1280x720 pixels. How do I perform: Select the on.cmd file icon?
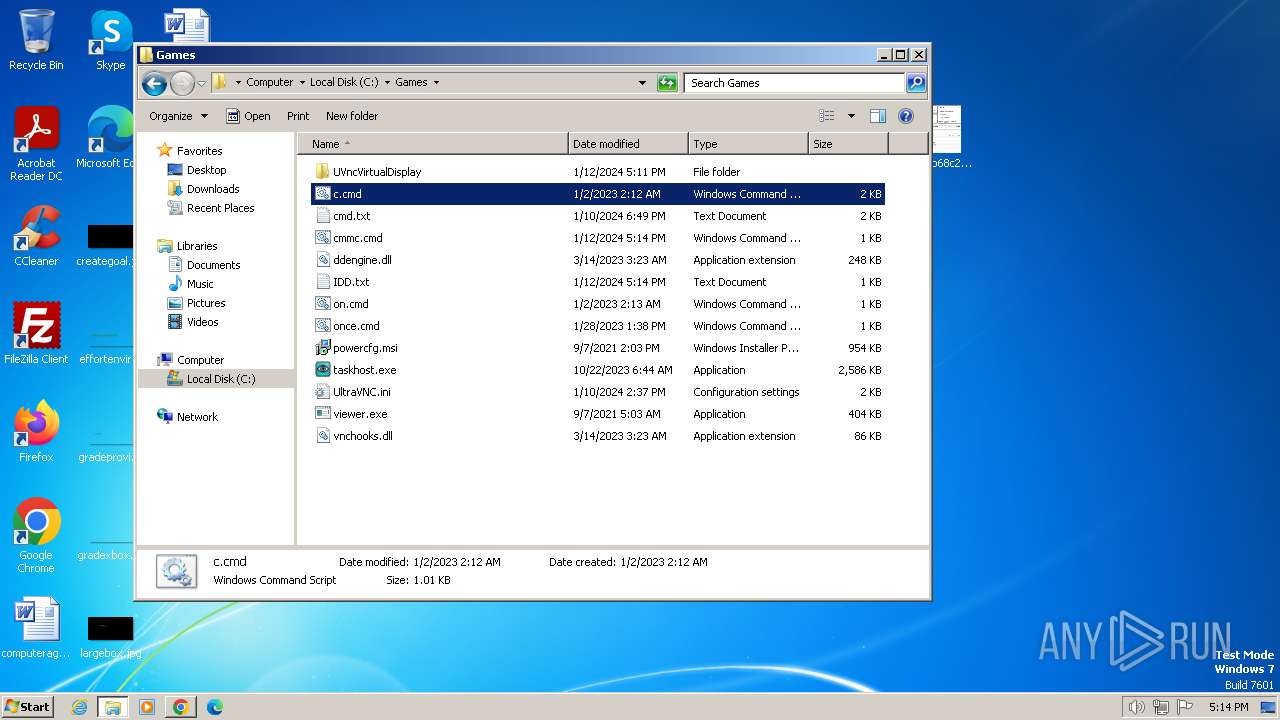322,304
